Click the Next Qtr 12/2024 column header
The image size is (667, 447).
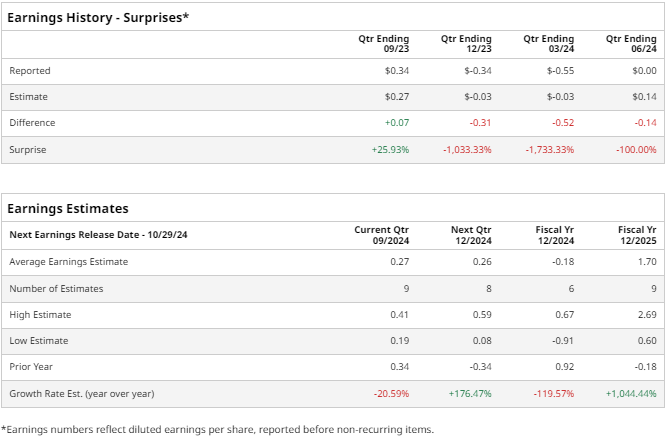click(x=470, y=235)
